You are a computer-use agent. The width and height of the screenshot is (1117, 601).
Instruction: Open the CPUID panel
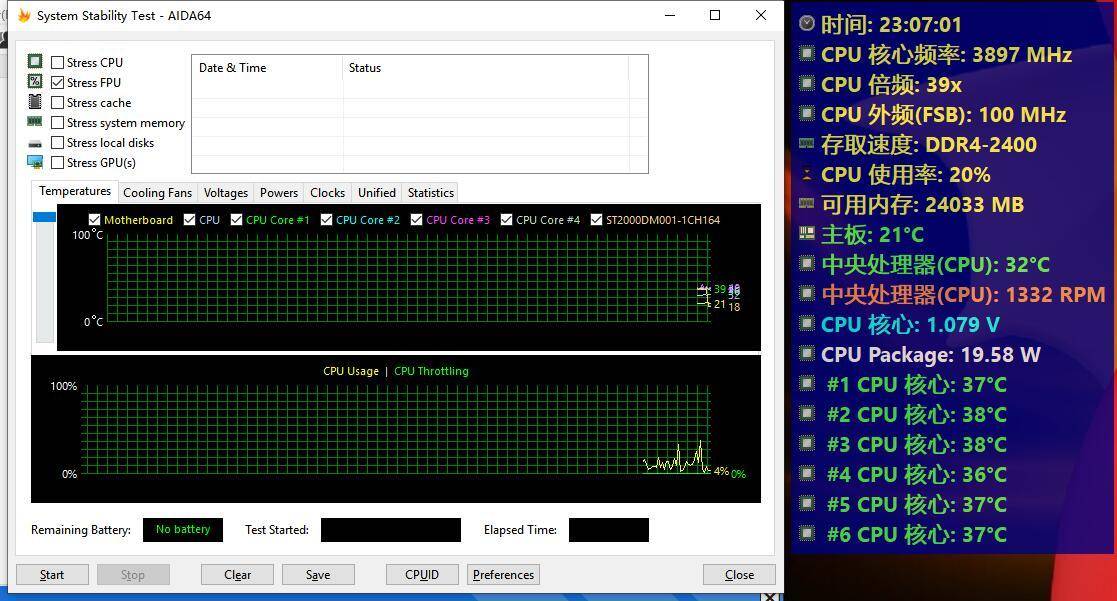pos(422,575)
